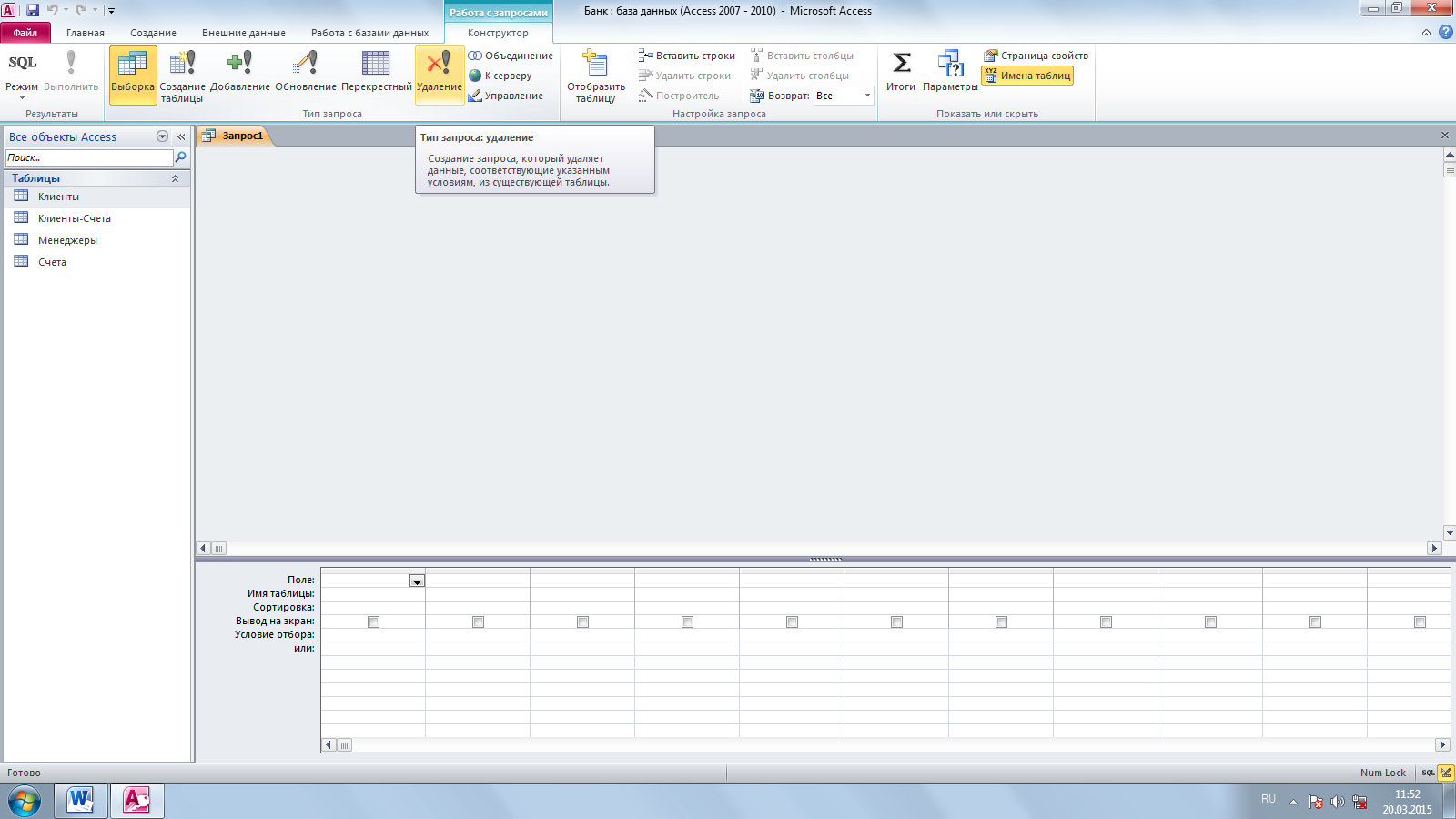The image size is (1456, 819).
Task: Open the Страница свойств property sheet
Action: (1036, 56)
